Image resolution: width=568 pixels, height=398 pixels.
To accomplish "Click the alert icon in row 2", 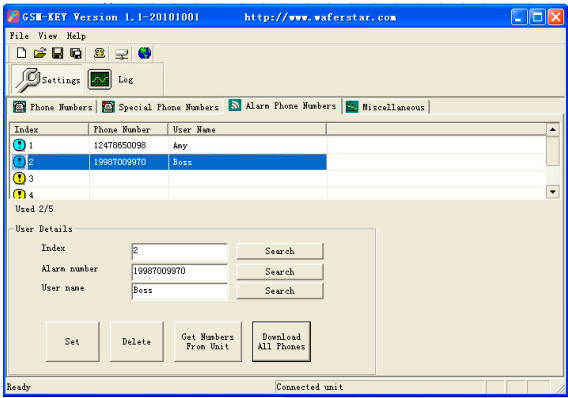I will click(x=19, y=162).
